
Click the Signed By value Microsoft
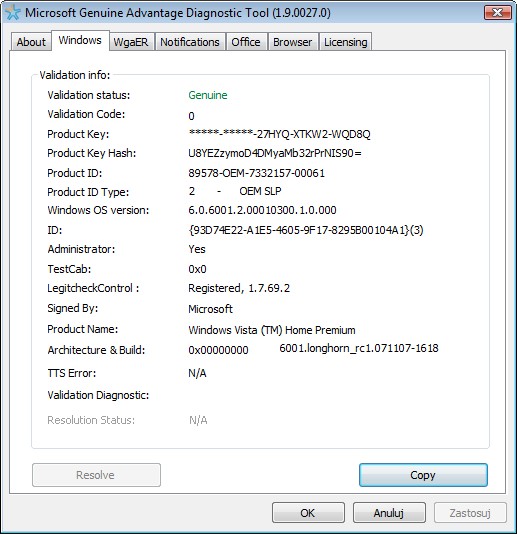[x=210, y=309]
